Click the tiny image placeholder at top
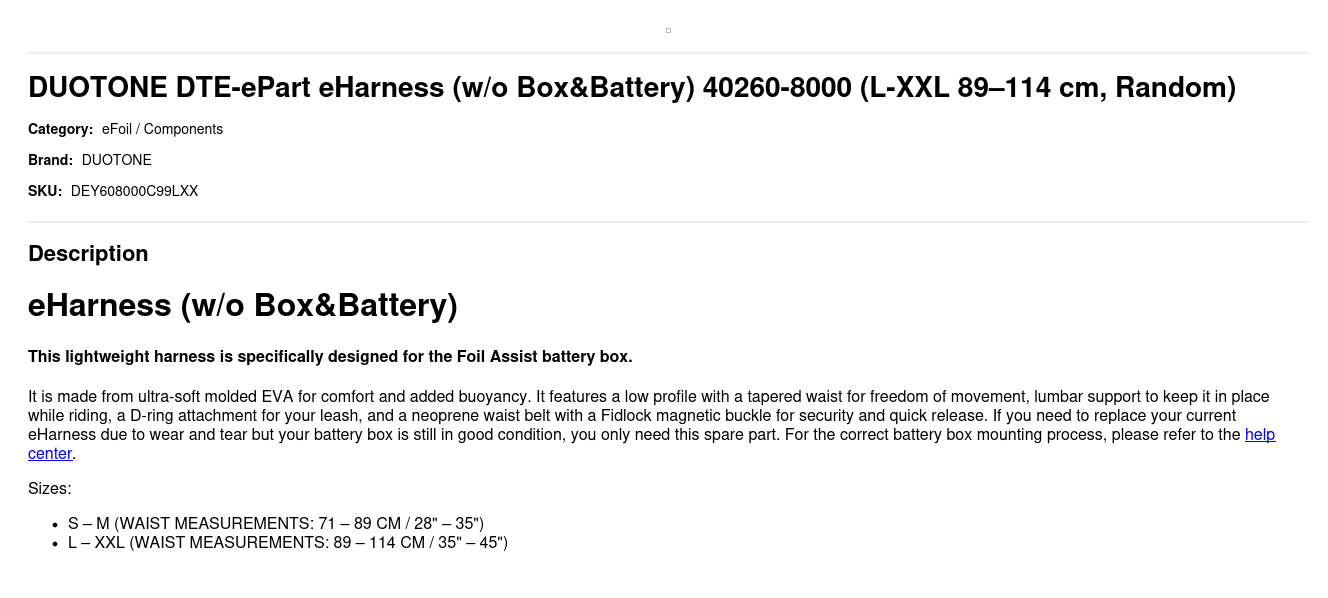The image size is (1328, 598). [668, 30]
